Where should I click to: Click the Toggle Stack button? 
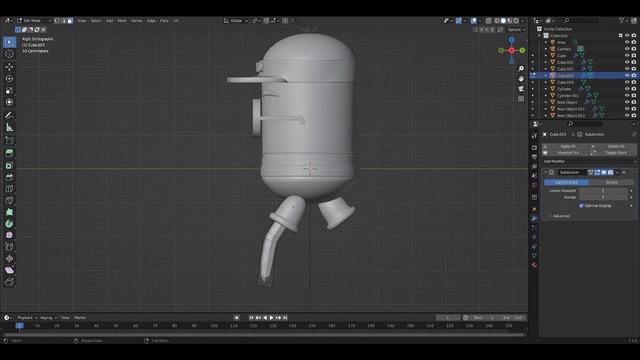(613, 153)
